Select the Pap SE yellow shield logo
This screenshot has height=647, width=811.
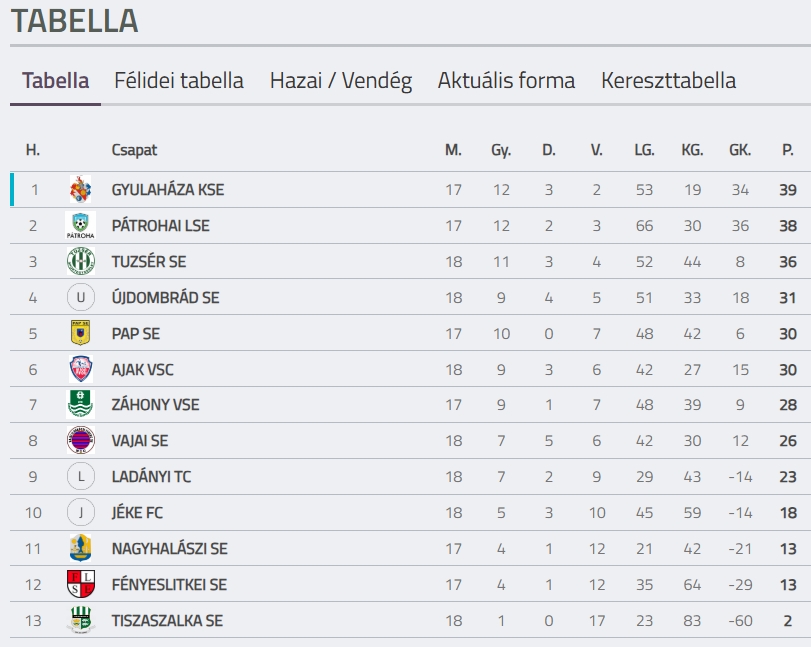[81, 333]
